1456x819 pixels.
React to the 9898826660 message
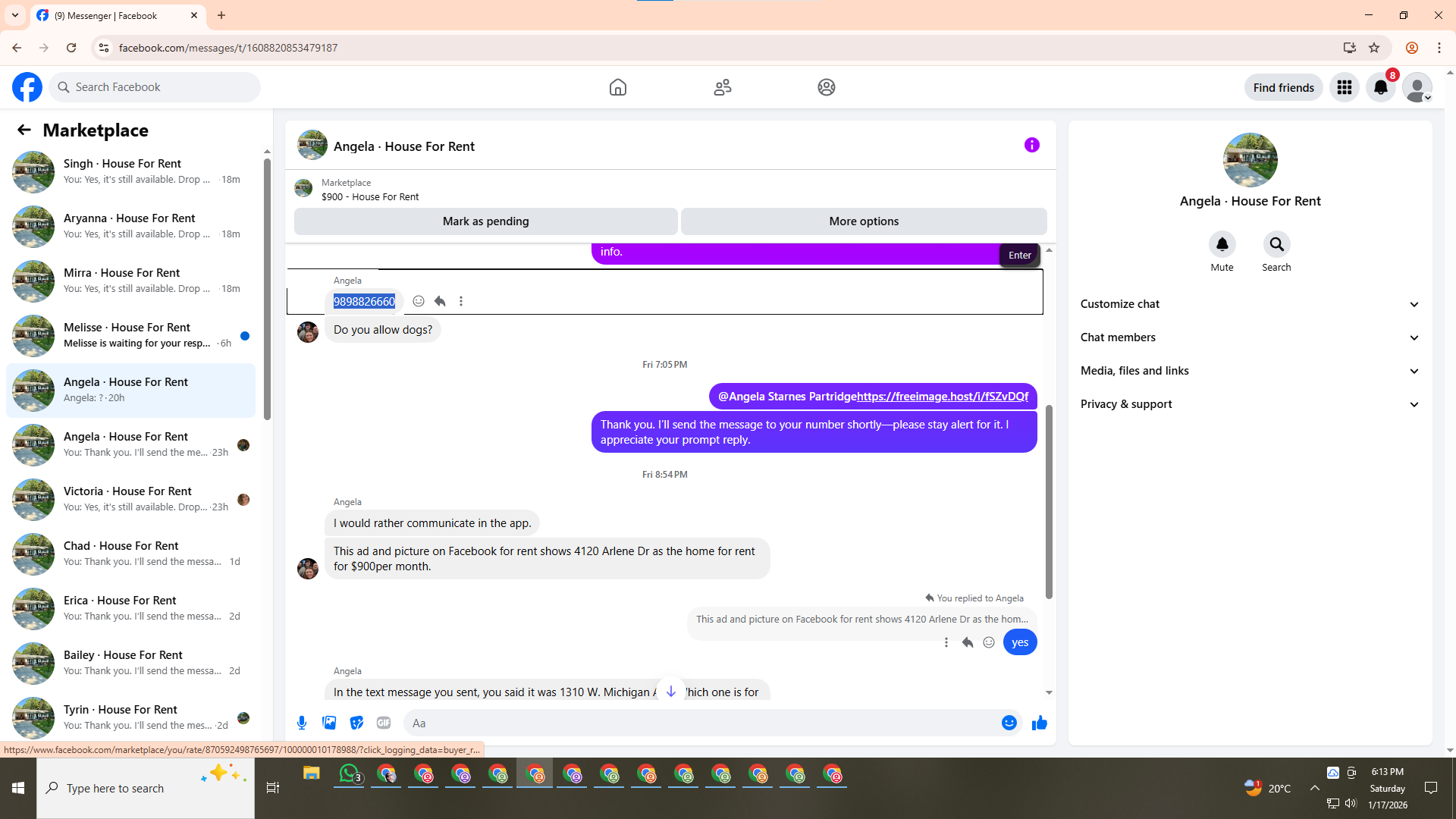pyautogui.click(x=419, y=301)
